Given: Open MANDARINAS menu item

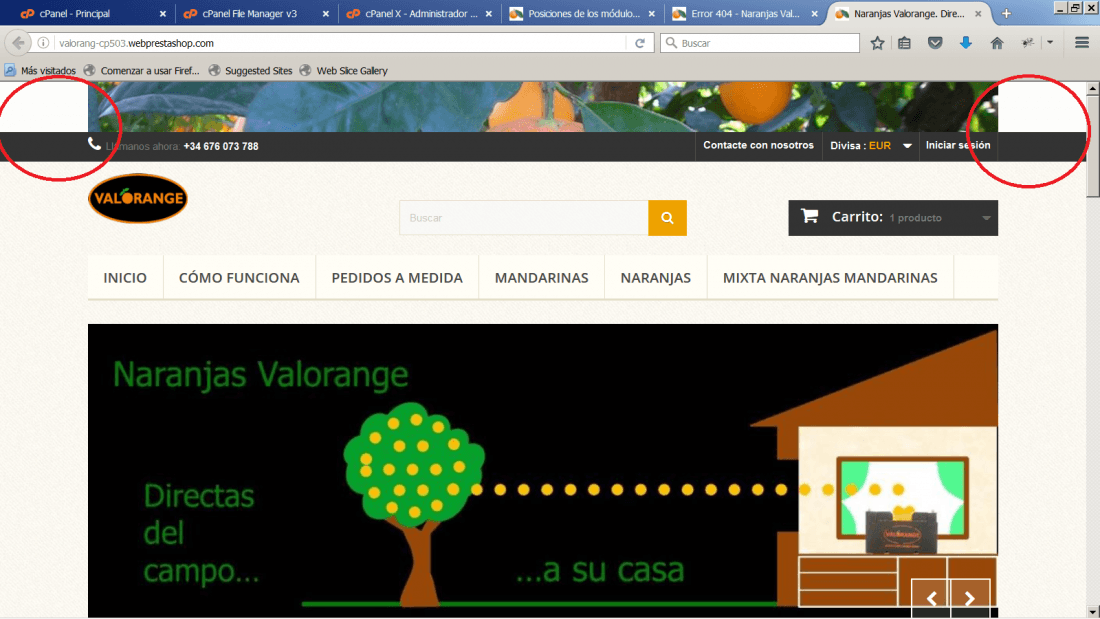Looking at the screenshot, I should [x=542, y=278].
